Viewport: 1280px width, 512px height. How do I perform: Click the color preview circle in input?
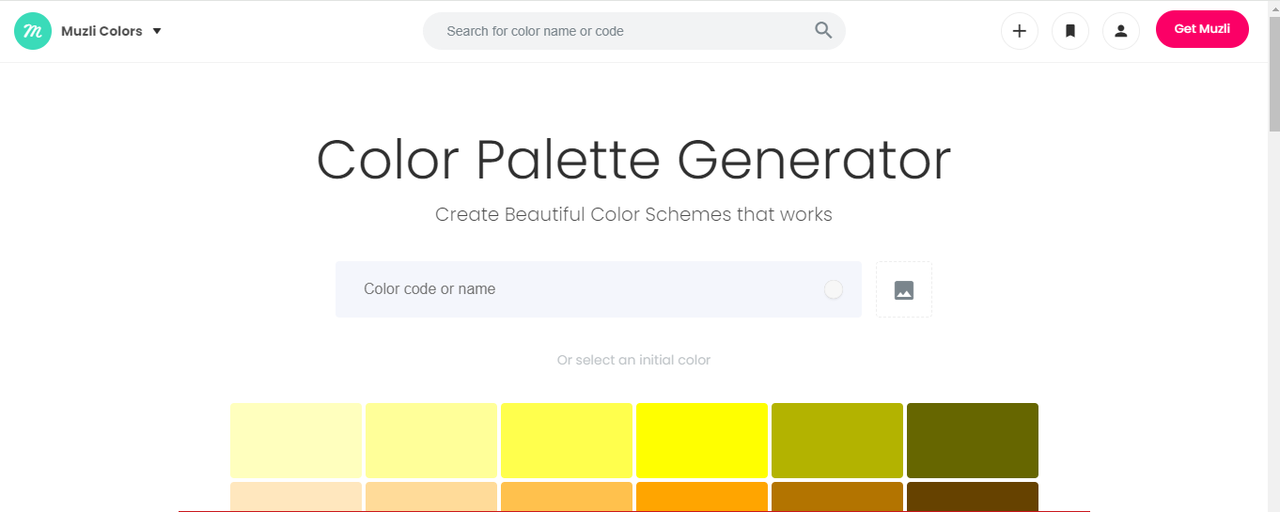click(833, 290)
